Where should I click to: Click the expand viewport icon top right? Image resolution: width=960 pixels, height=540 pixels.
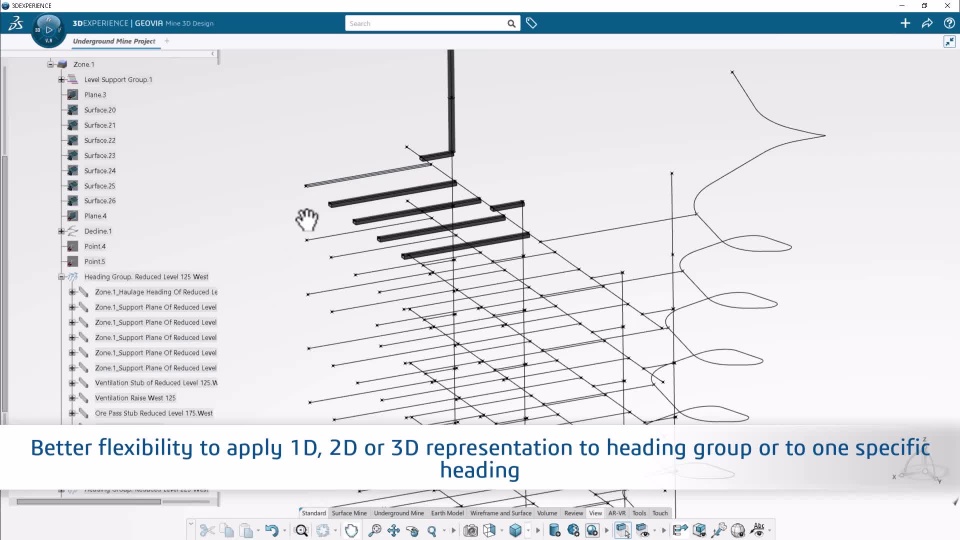point(949,42)
